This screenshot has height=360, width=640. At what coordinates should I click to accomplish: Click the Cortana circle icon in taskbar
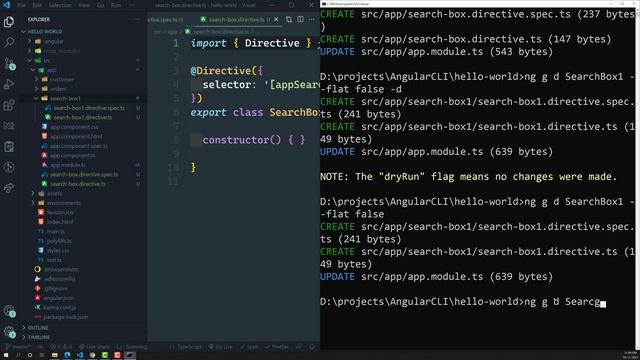[30, 355]
